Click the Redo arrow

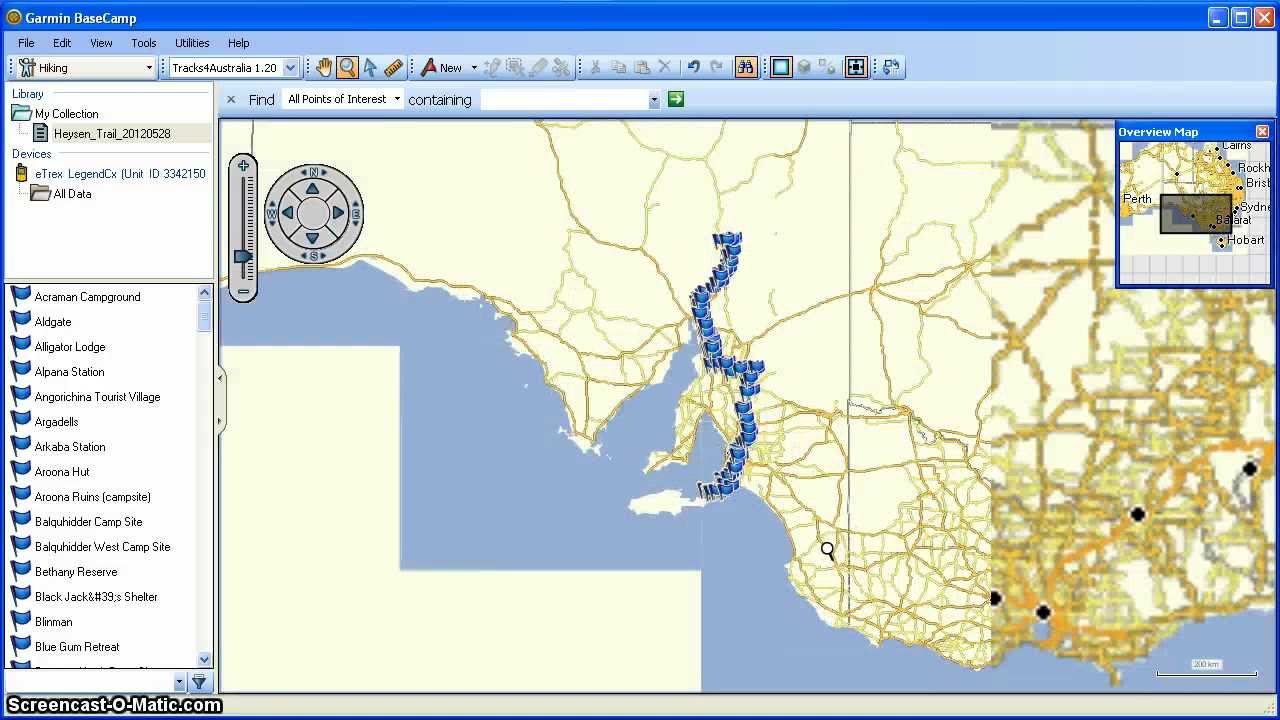(x=716, y=68)
